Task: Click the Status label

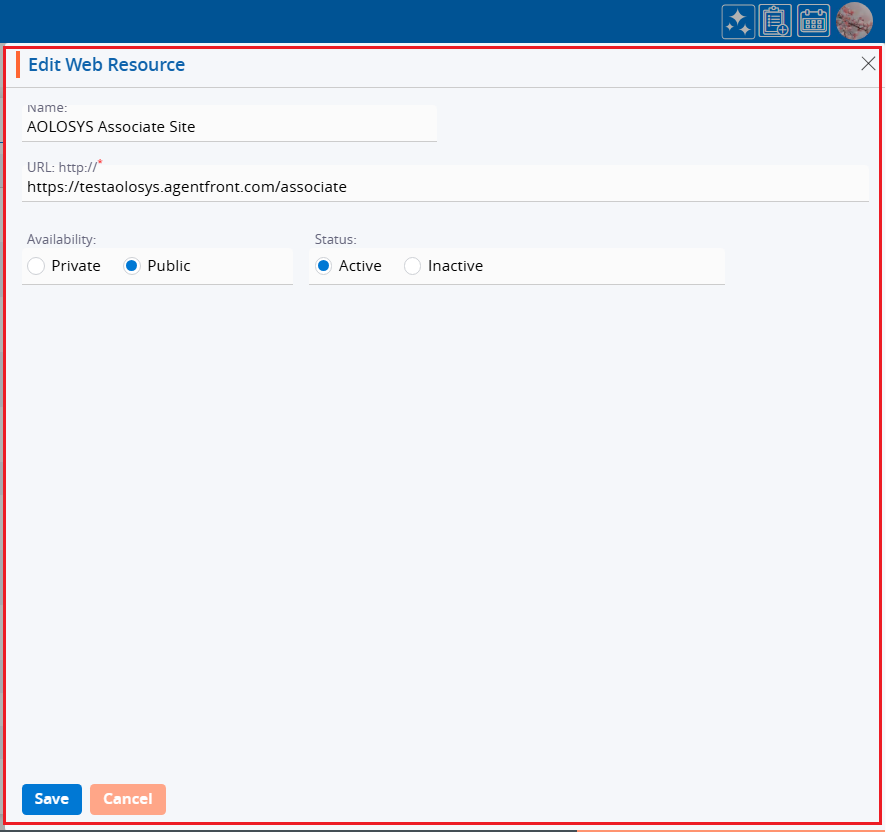Action: click(335, 239)
